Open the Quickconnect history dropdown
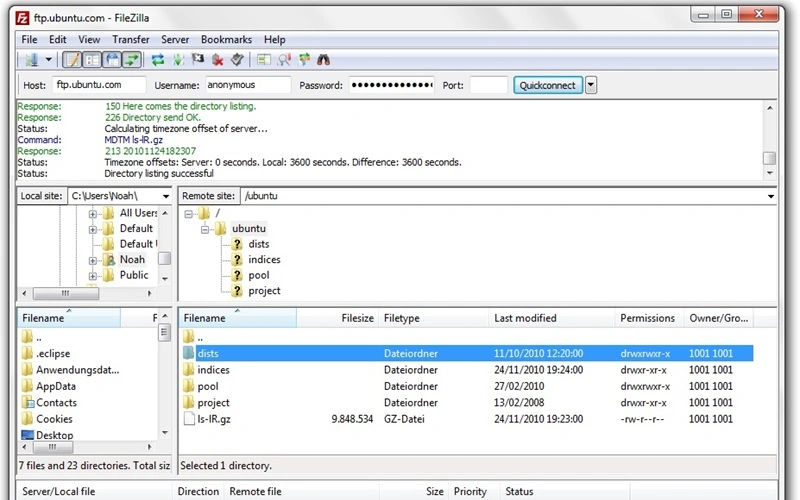The width and height of the screenshot is (800, 500). point(591,85)
